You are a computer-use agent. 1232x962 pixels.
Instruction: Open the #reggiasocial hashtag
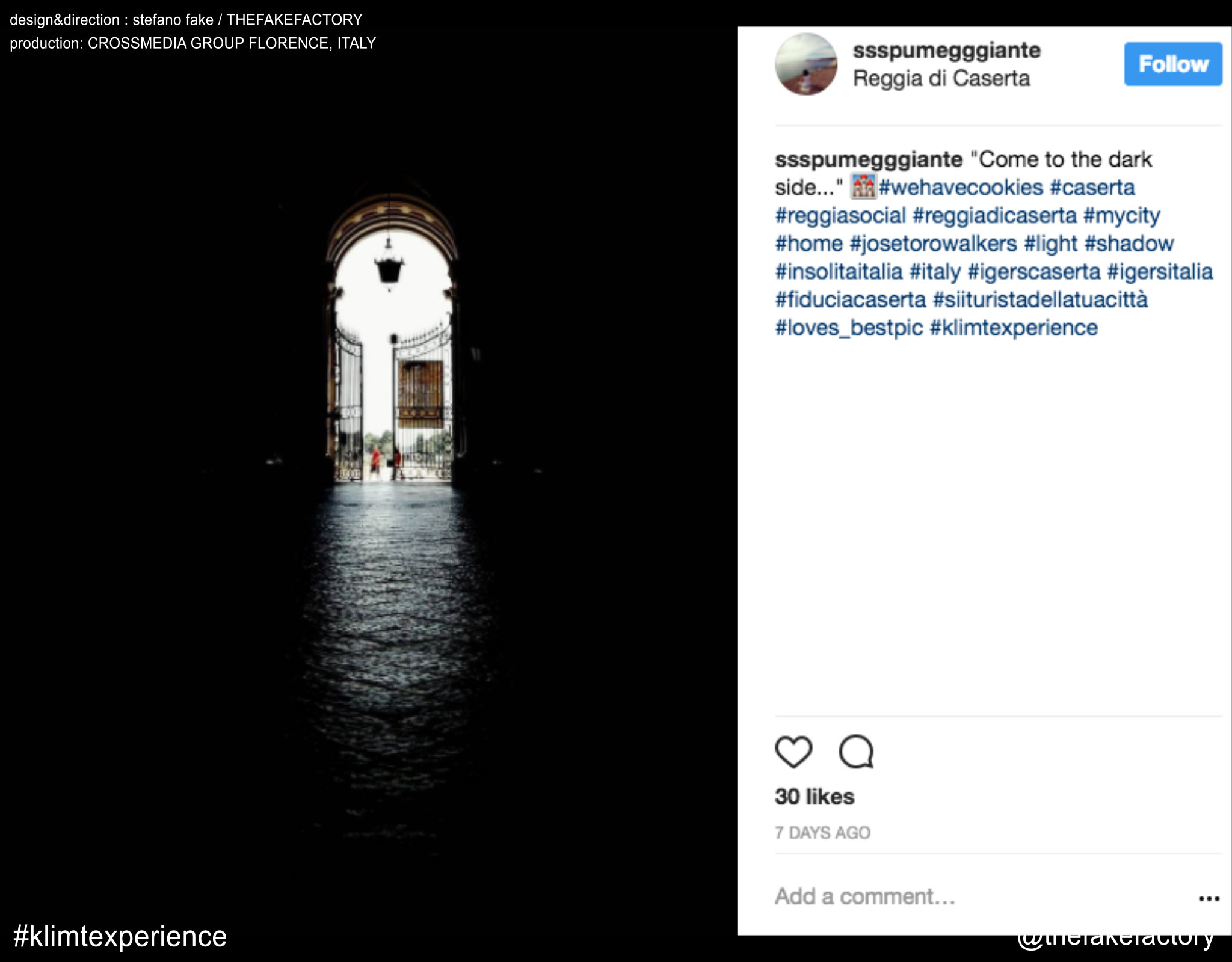840,215
